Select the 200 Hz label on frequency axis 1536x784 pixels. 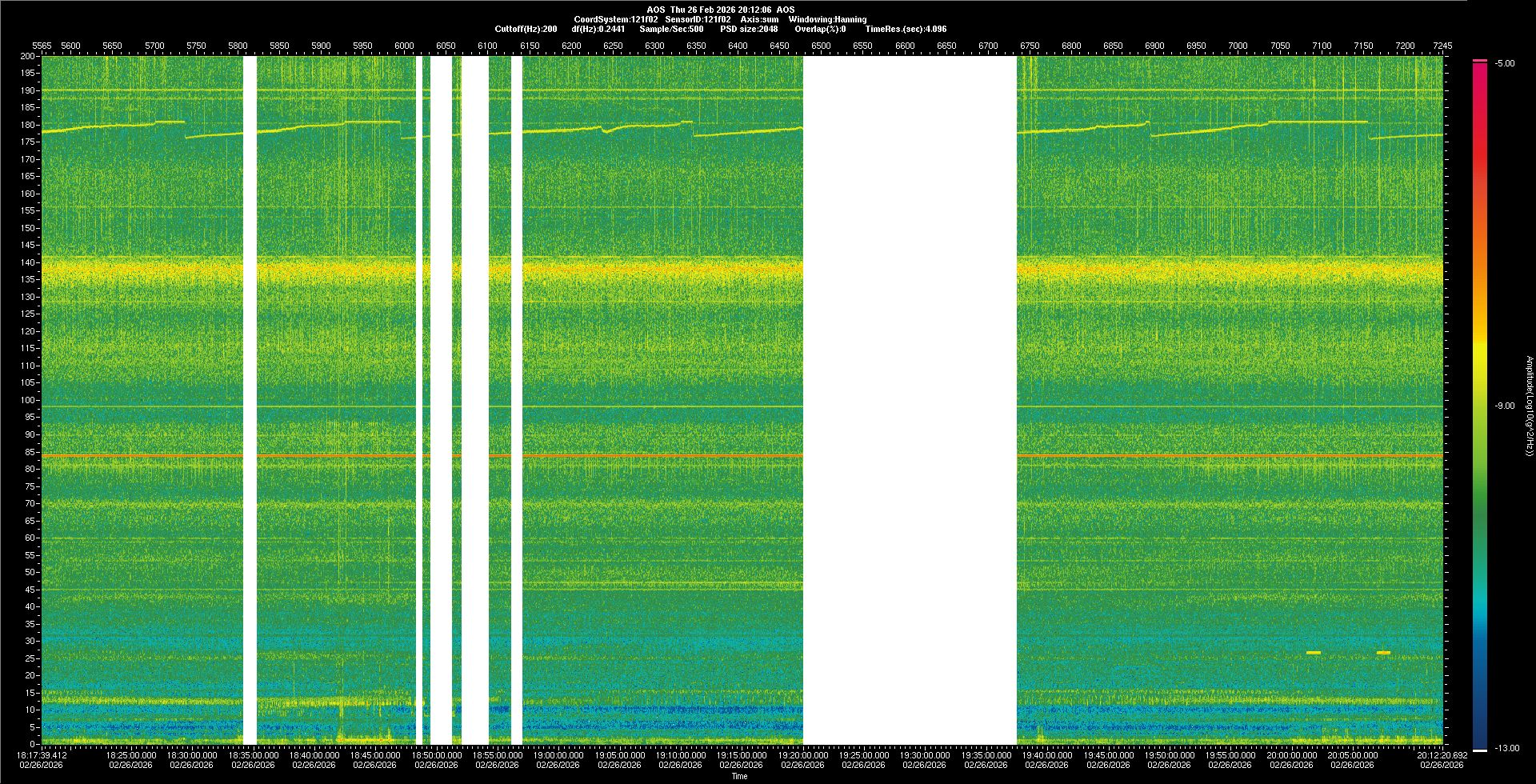click(x=28, y=56)
